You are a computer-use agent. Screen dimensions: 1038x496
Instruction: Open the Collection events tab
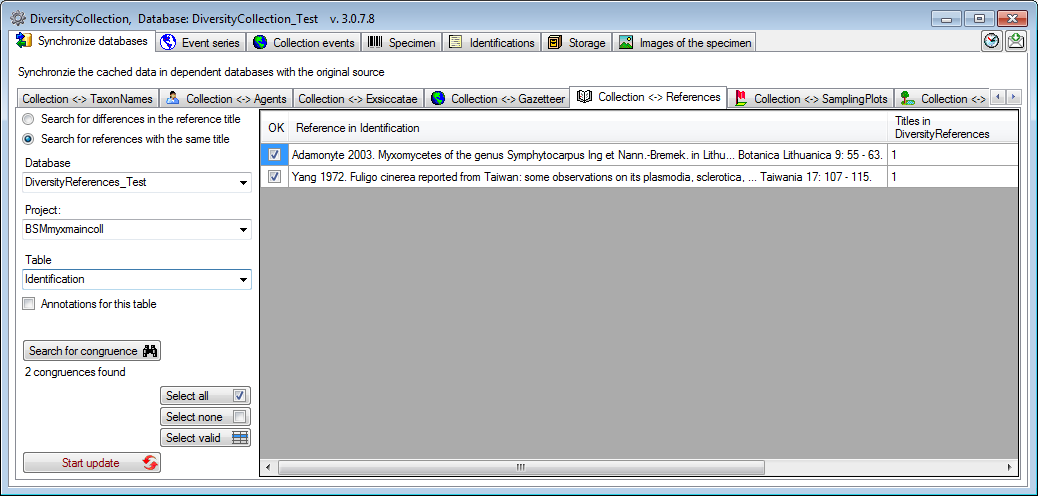pyautogui.click(x=305, y=42)
